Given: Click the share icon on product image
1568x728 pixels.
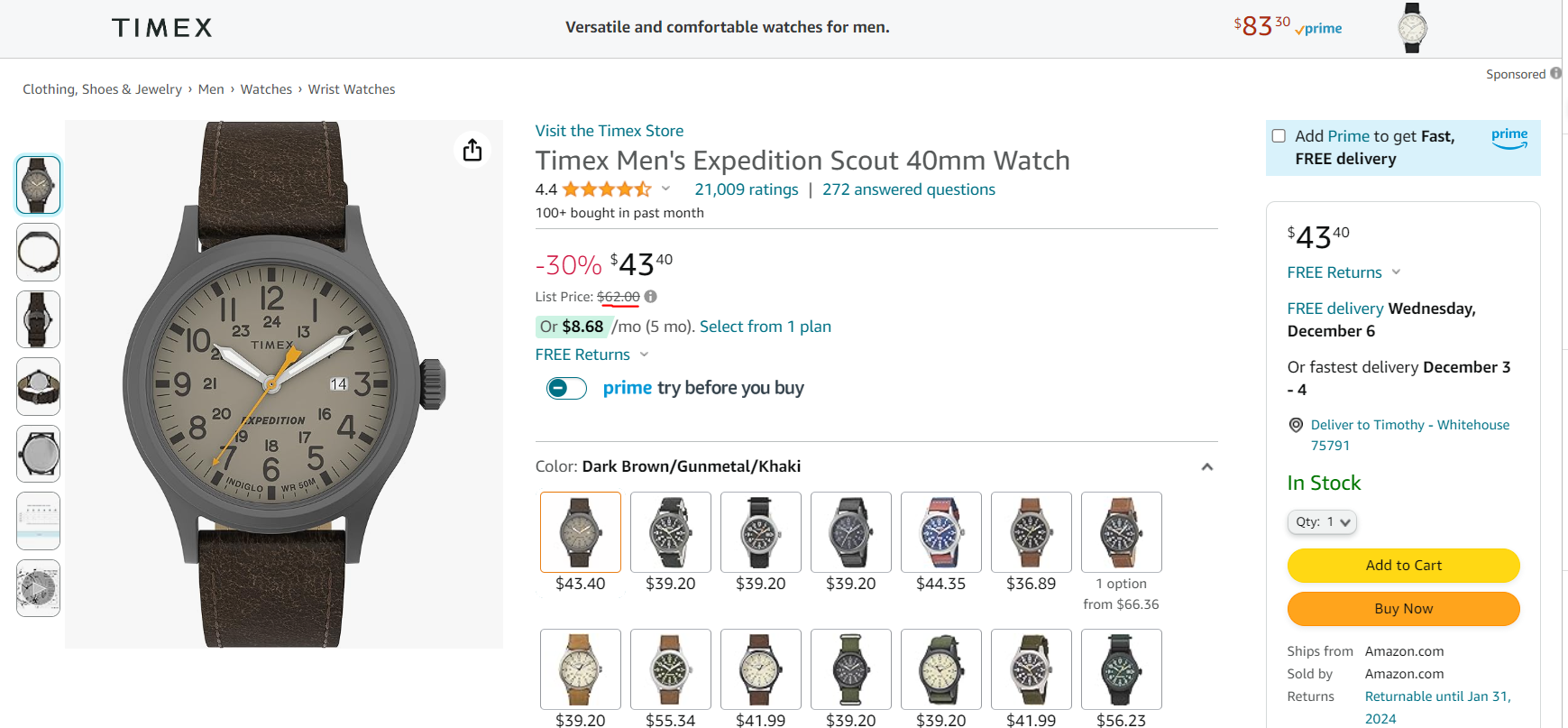Looking at the screenshot, I should 472,150.
